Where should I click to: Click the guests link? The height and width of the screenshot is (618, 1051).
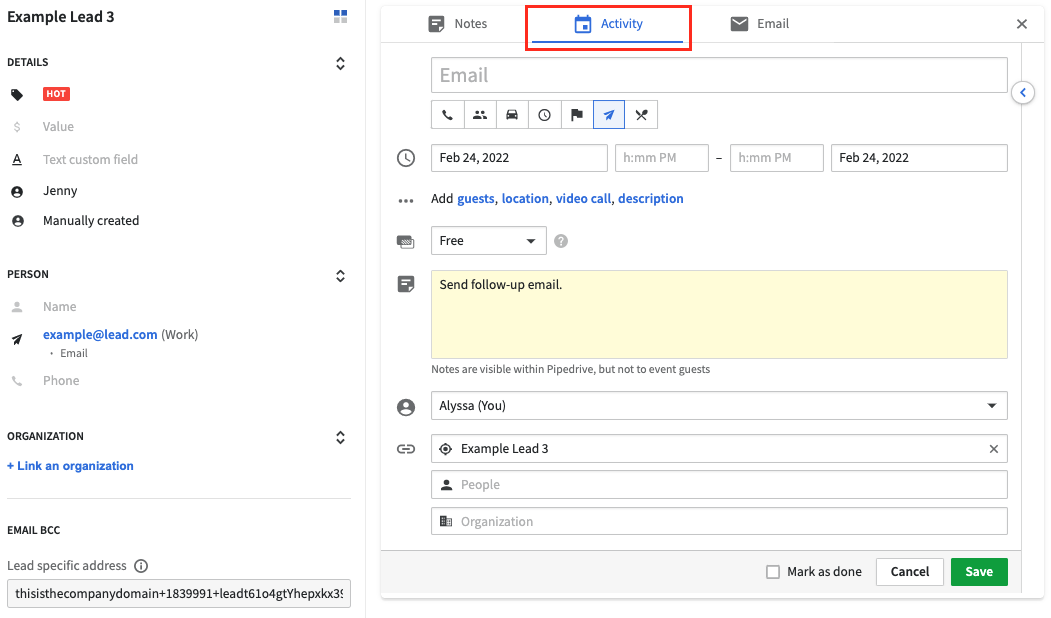click(x=476, y=198)
